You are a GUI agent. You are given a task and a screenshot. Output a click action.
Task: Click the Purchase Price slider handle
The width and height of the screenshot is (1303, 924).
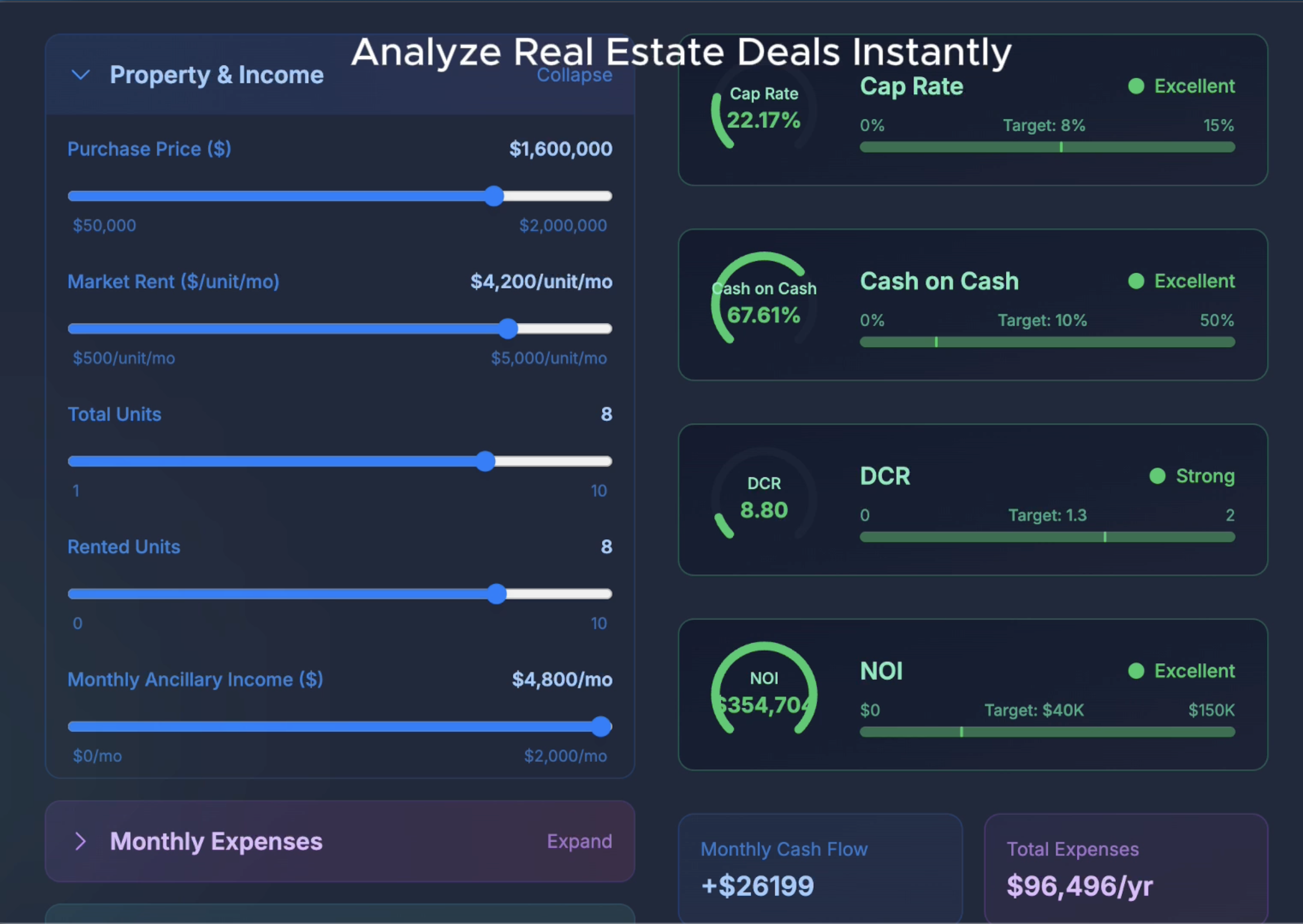[x=494, y=196]
